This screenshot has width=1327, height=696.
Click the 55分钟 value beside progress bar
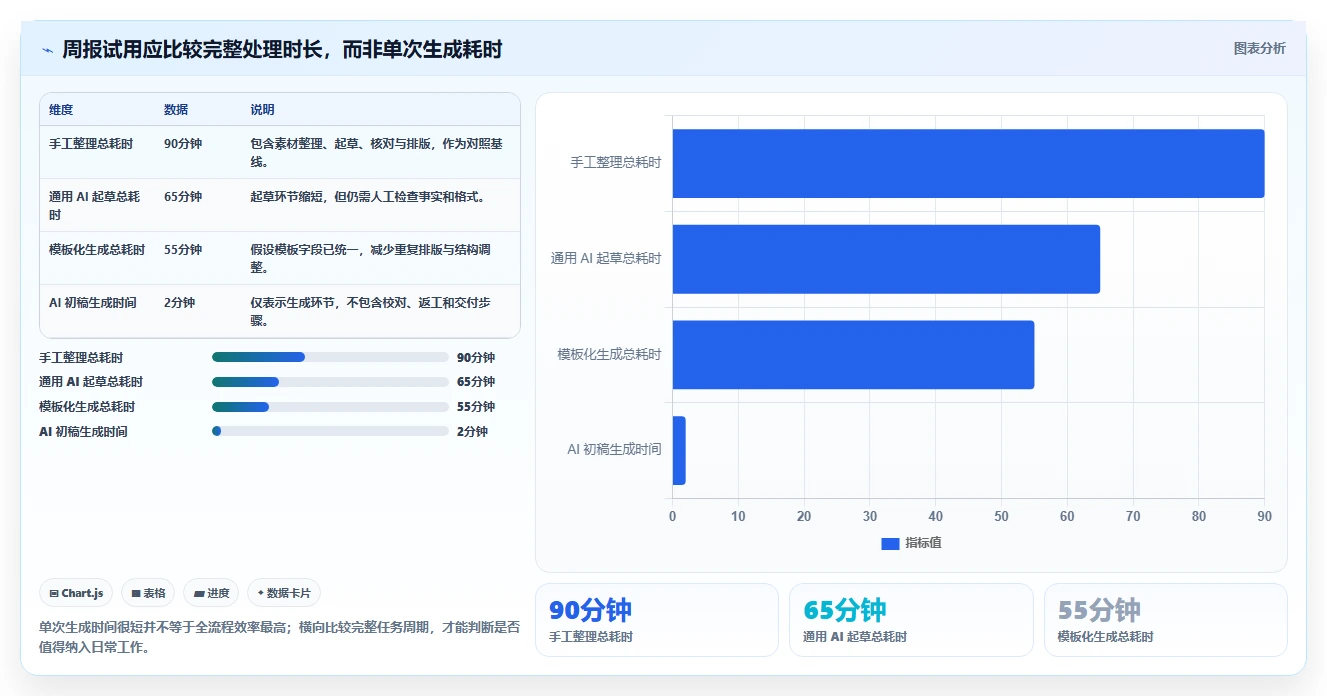pyautogui.click(x=476, y=407)
